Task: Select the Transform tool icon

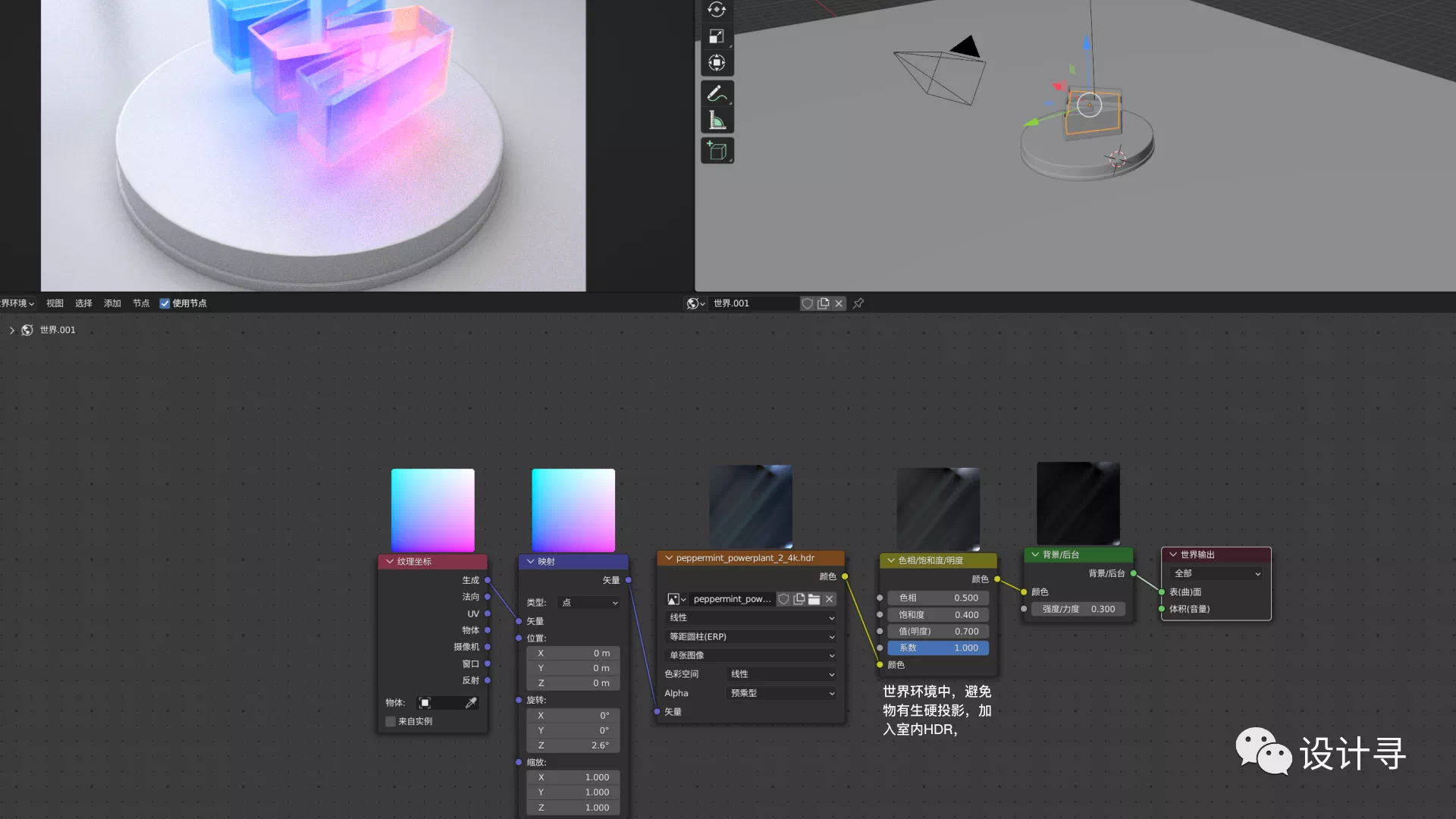Action: 717,63
